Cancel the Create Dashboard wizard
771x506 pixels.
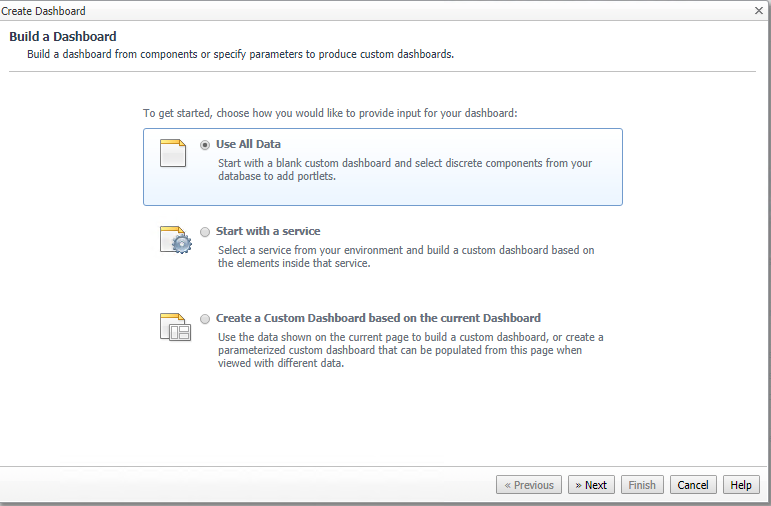pyautogui.click(x=693, y=485)
